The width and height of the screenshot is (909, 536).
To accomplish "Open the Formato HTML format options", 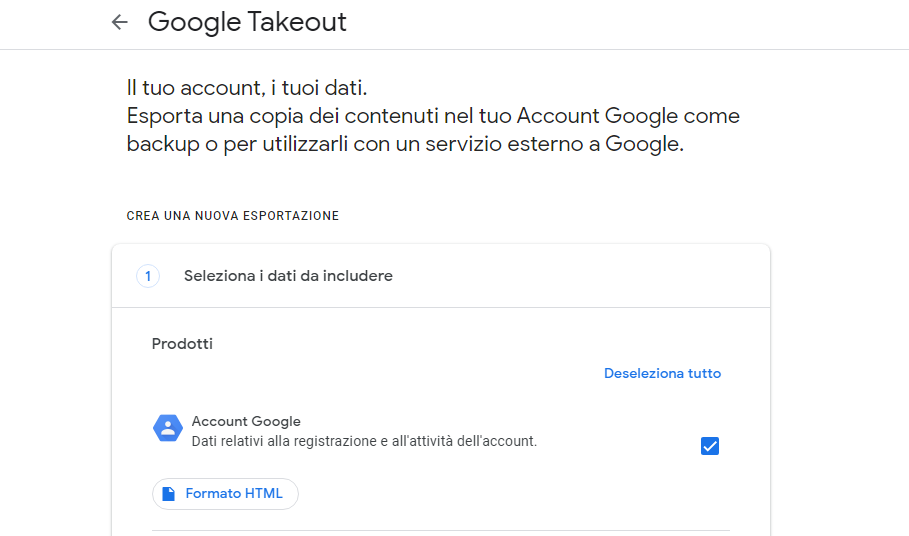I will tap(226, 494).
